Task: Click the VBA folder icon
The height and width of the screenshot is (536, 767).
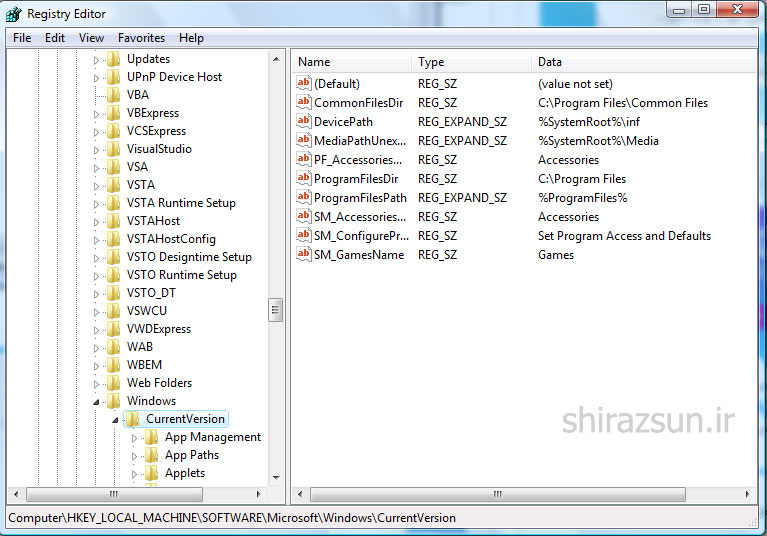Action: (x=114, y=95)
